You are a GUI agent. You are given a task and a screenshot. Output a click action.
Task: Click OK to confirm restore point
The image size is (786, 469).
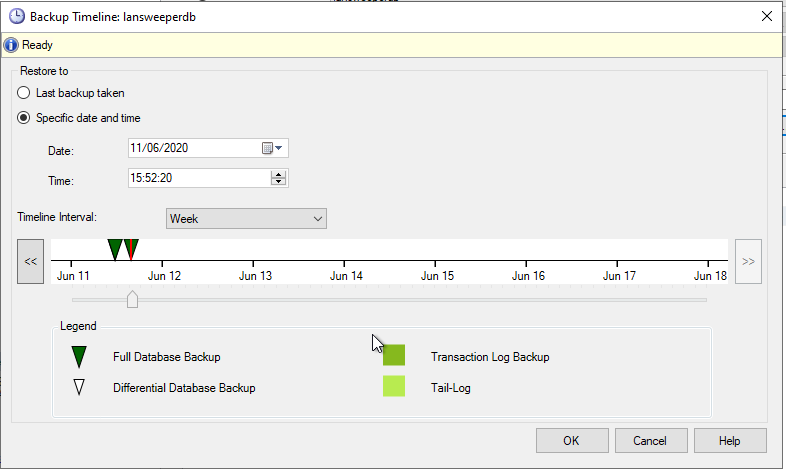coord(571,440)
